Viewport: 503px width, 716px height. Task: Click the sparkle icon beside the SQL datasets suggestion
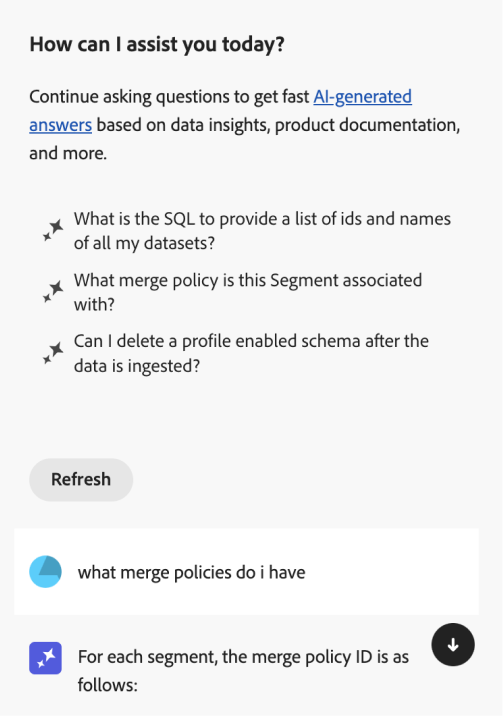(53, 230)
